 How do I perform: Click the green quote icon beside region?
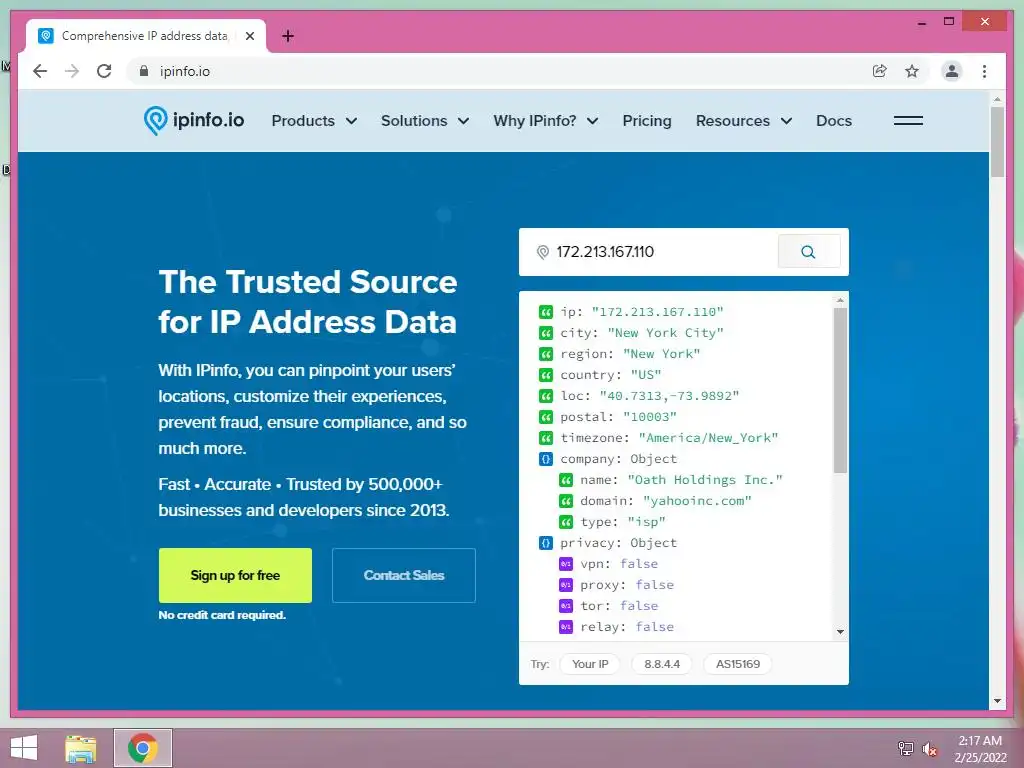tap(545, 354)
